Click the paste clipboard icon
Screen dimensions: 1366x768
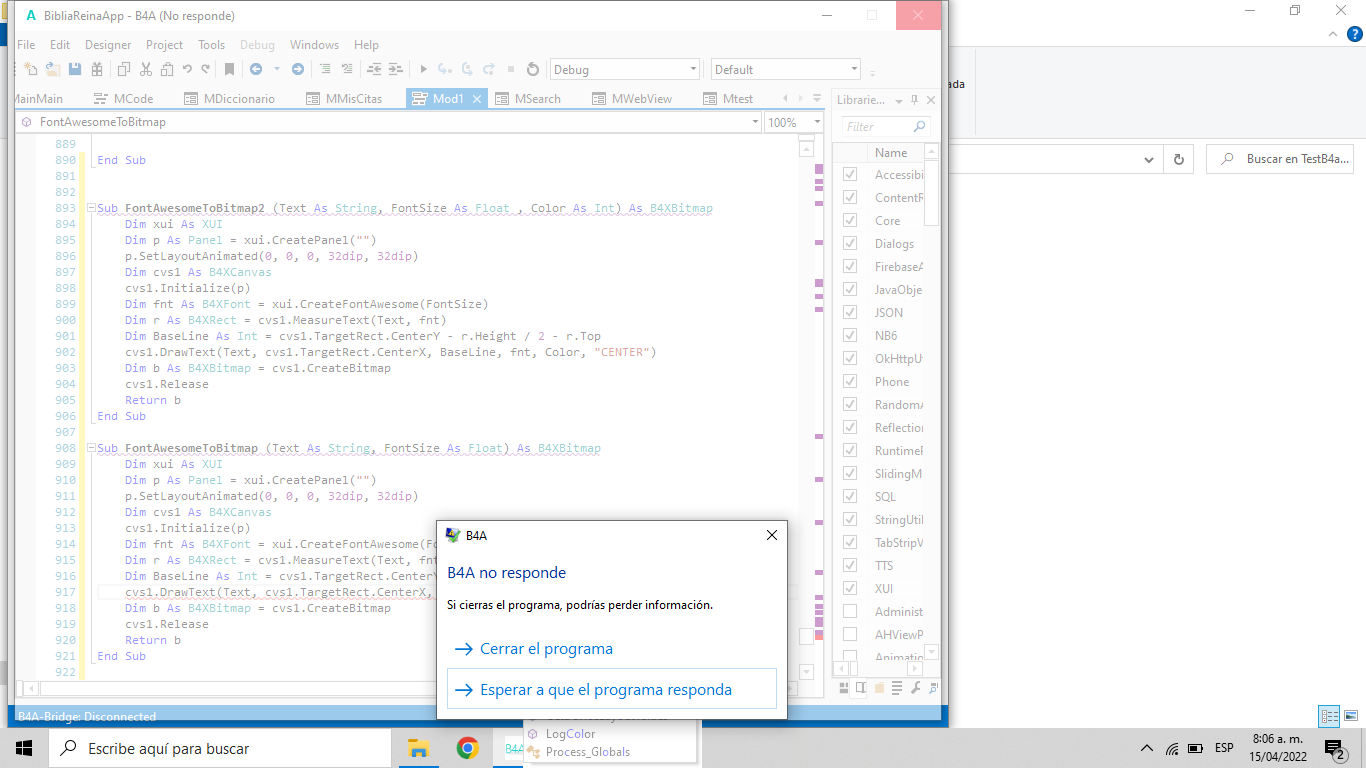(166, 69)
